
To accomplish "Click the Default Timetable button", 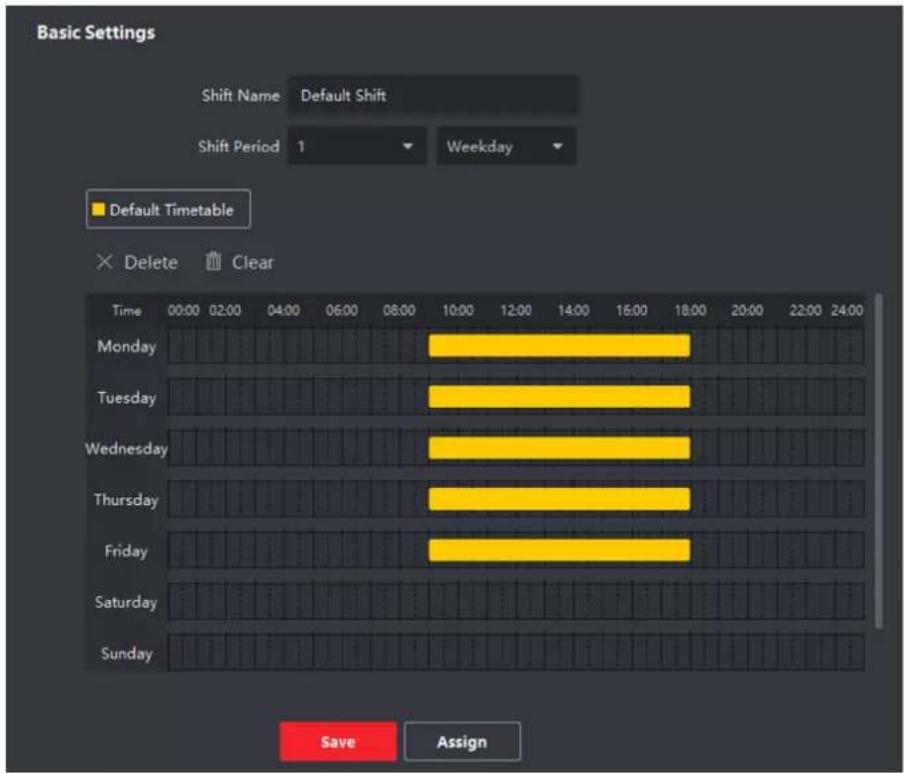I will pyautogui.click(x=168, y=209).
